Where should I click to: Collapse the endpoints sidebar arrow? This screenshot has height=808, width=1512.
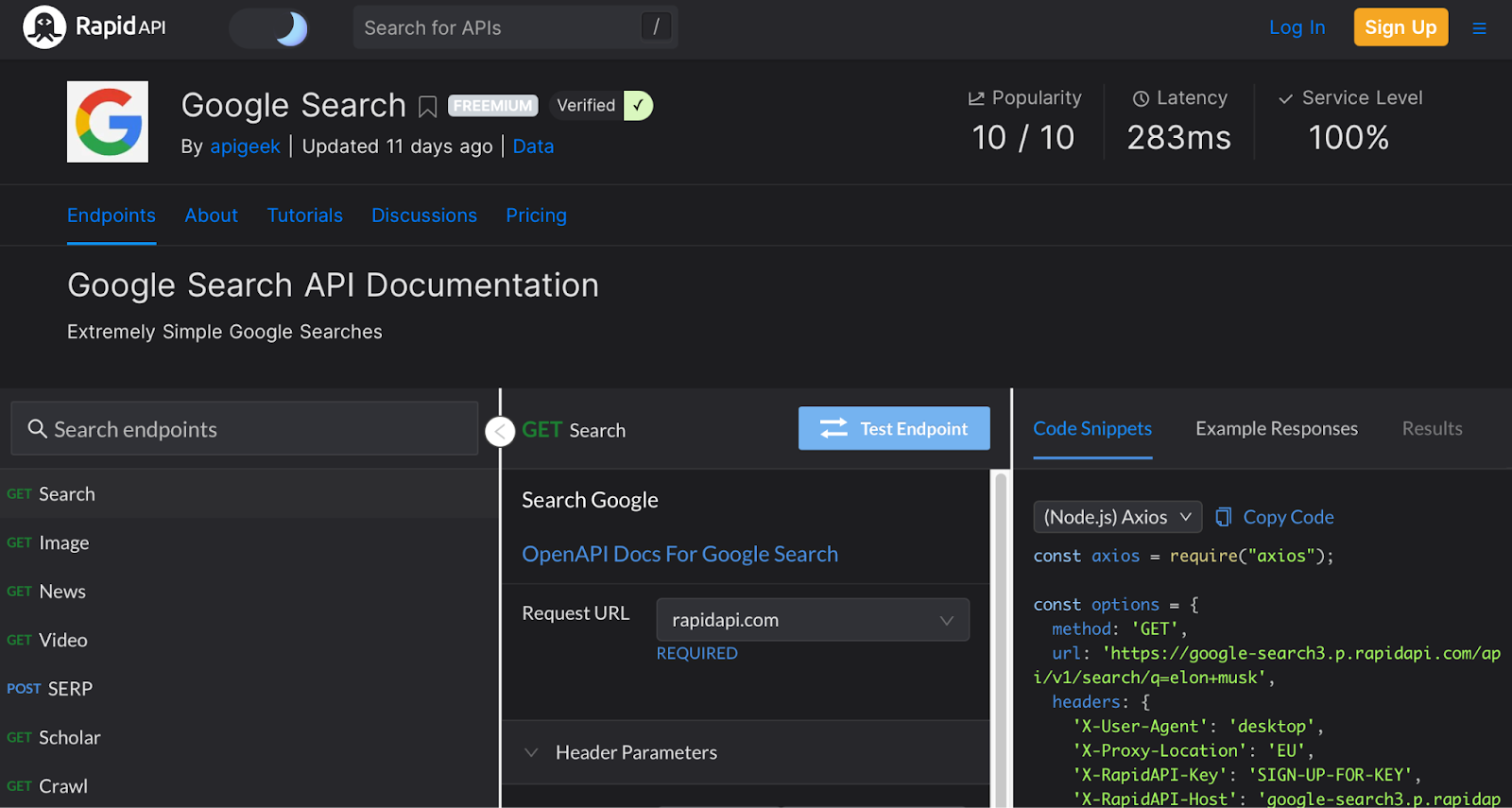coord(500,431)
